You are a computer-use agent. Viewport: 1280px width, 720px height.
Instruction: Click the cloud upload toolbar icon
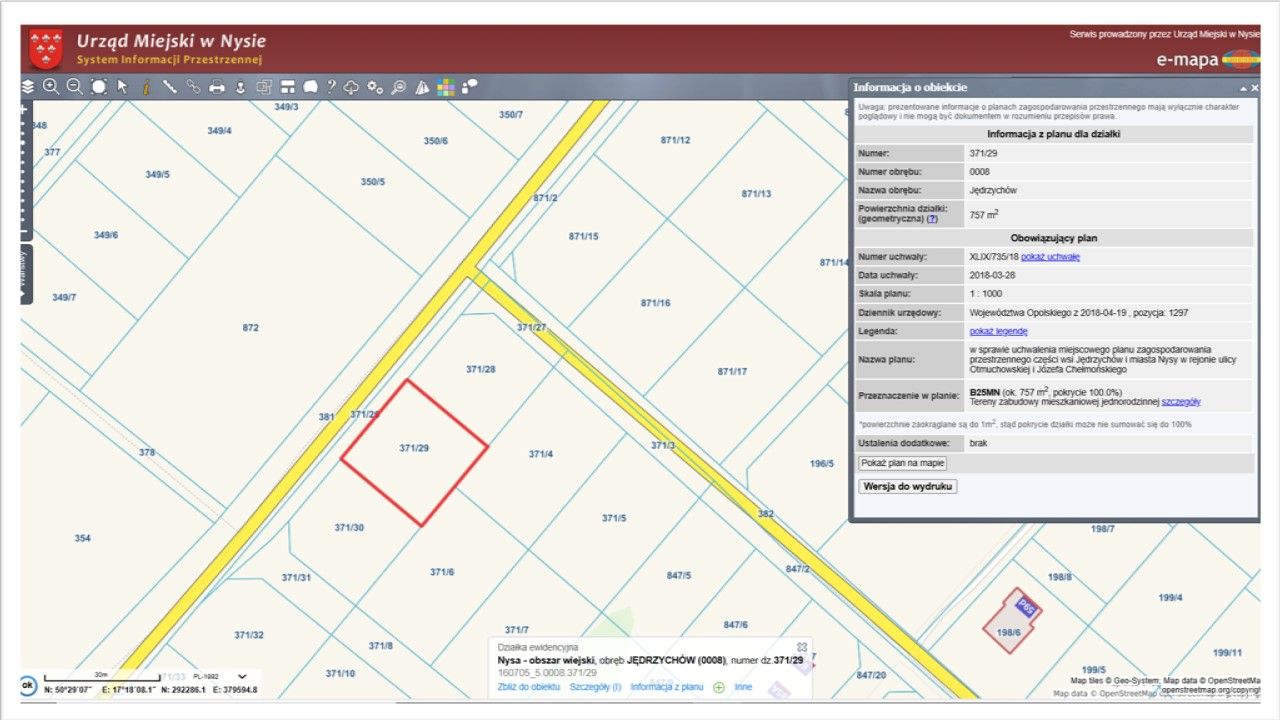pos(351,87)
